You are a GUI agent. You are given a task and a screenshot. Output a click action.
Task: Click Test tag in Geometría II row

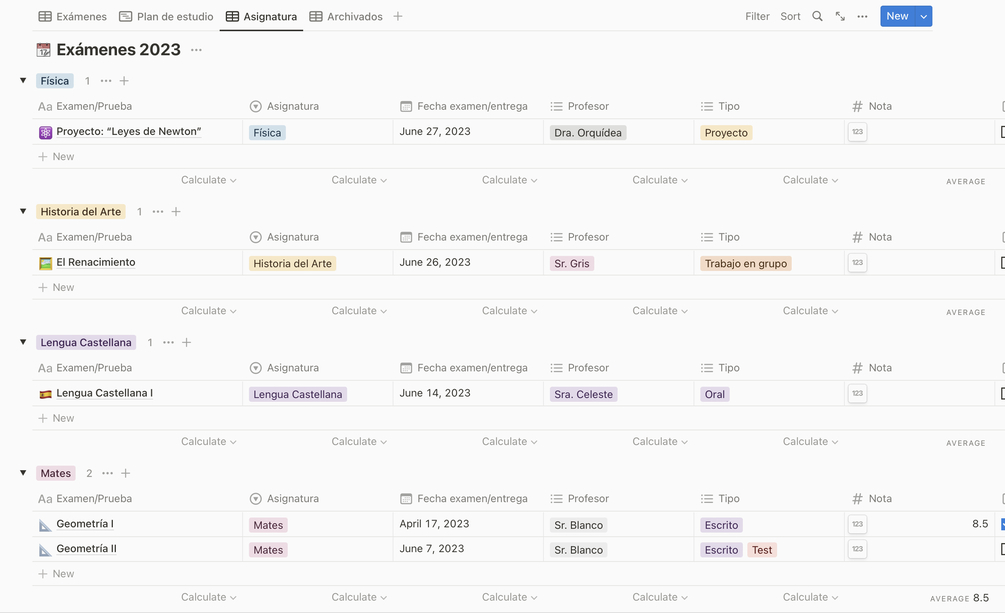coord(762,550)
